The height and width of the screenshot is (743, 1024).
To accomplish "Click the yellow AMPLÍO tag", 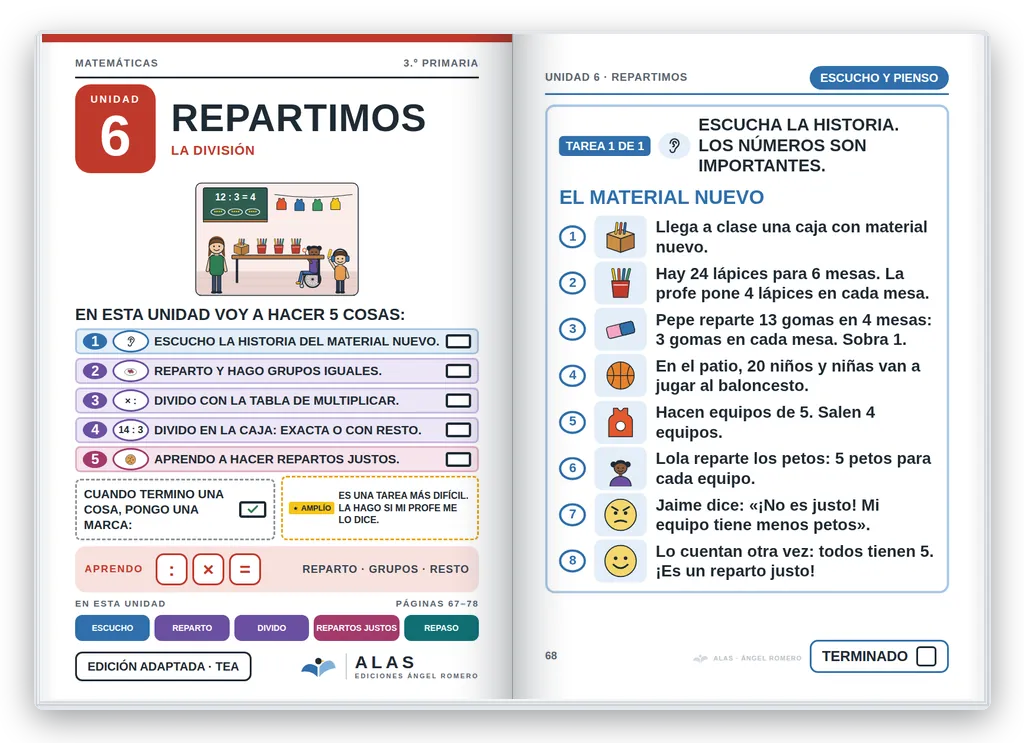I will 312,508.
